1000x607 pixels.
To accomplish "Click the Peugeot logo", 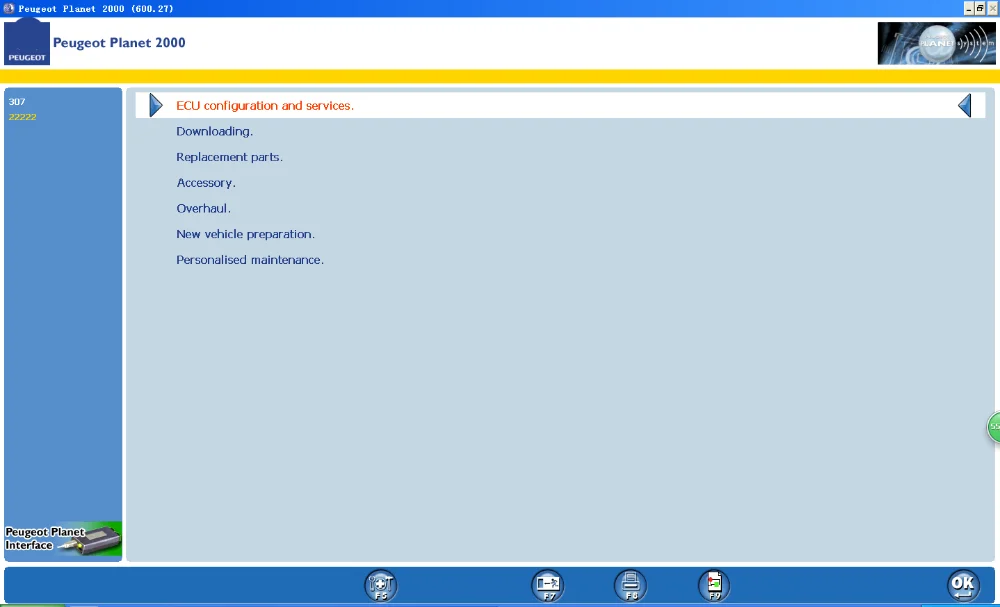I will point(27,41).
